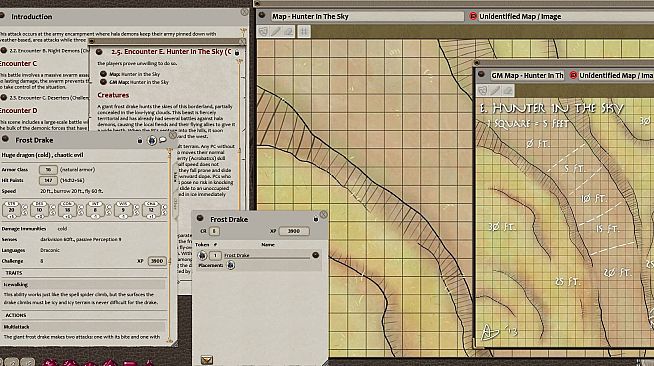654x366 pixels.
Task: Select eraser tool in GM Map window
Action: coord(508,90)
